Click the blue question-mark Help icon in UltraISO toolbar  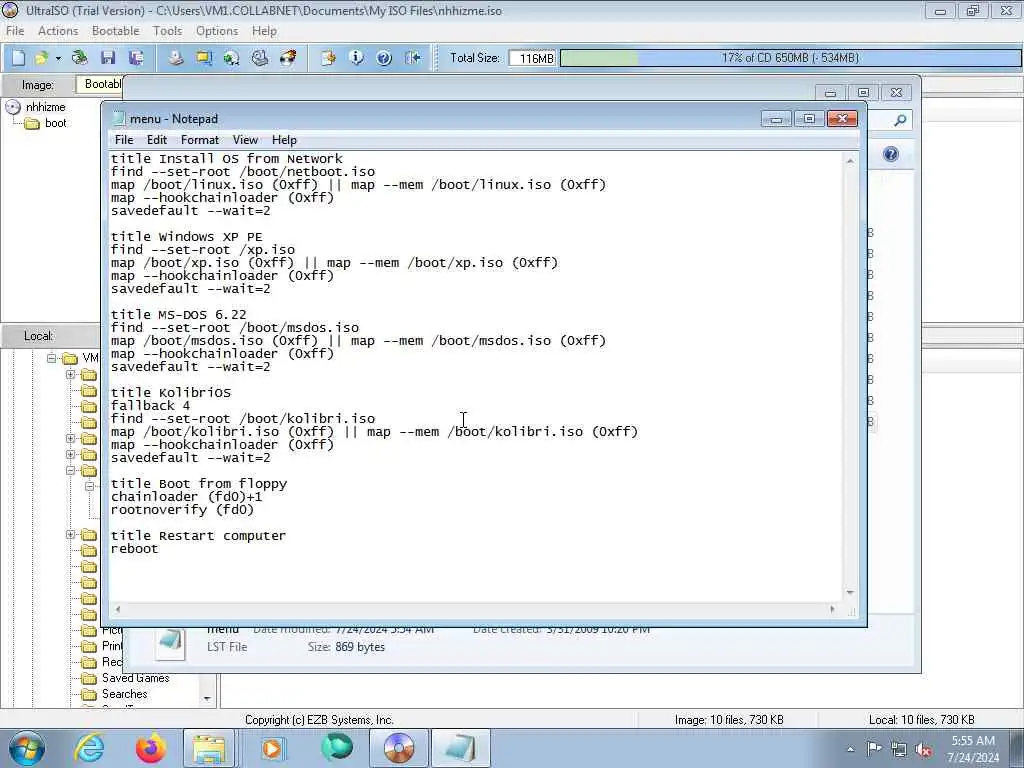(384, 58)
